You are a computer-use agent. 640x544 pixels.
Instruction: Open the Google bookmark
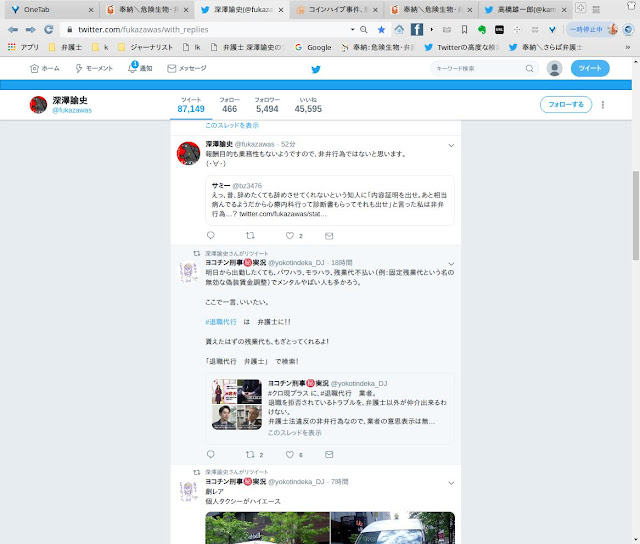pos(313,47)
